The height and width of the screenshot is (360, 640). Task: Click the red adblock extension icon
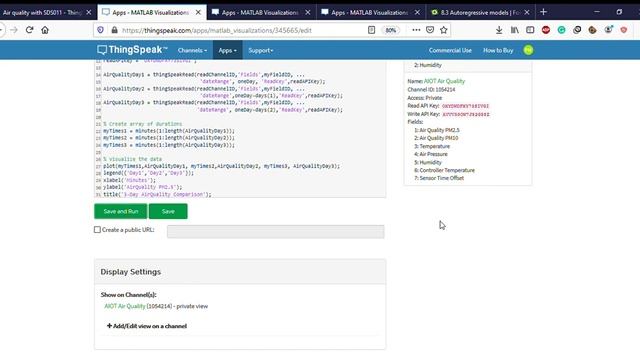pyautogui.click(x=546, y=30)
